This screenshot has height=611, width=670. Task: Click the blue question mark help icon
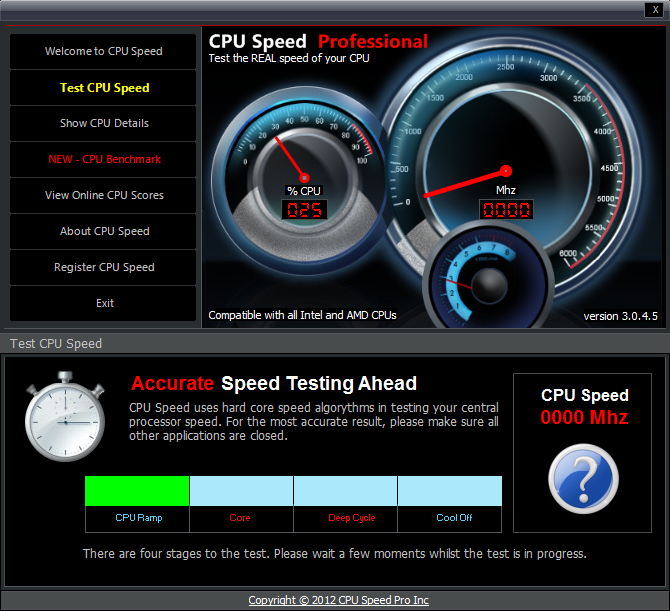pos(583,479)
